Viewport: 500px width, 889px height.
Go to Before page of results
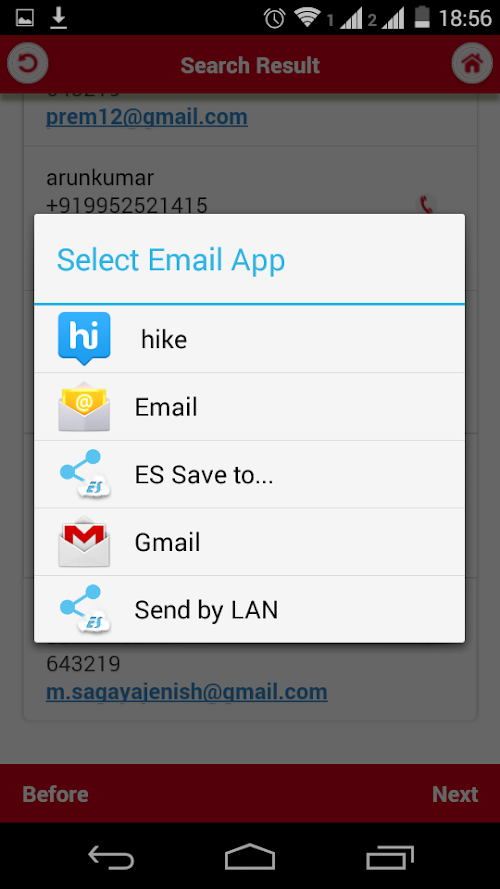point(56,794)
